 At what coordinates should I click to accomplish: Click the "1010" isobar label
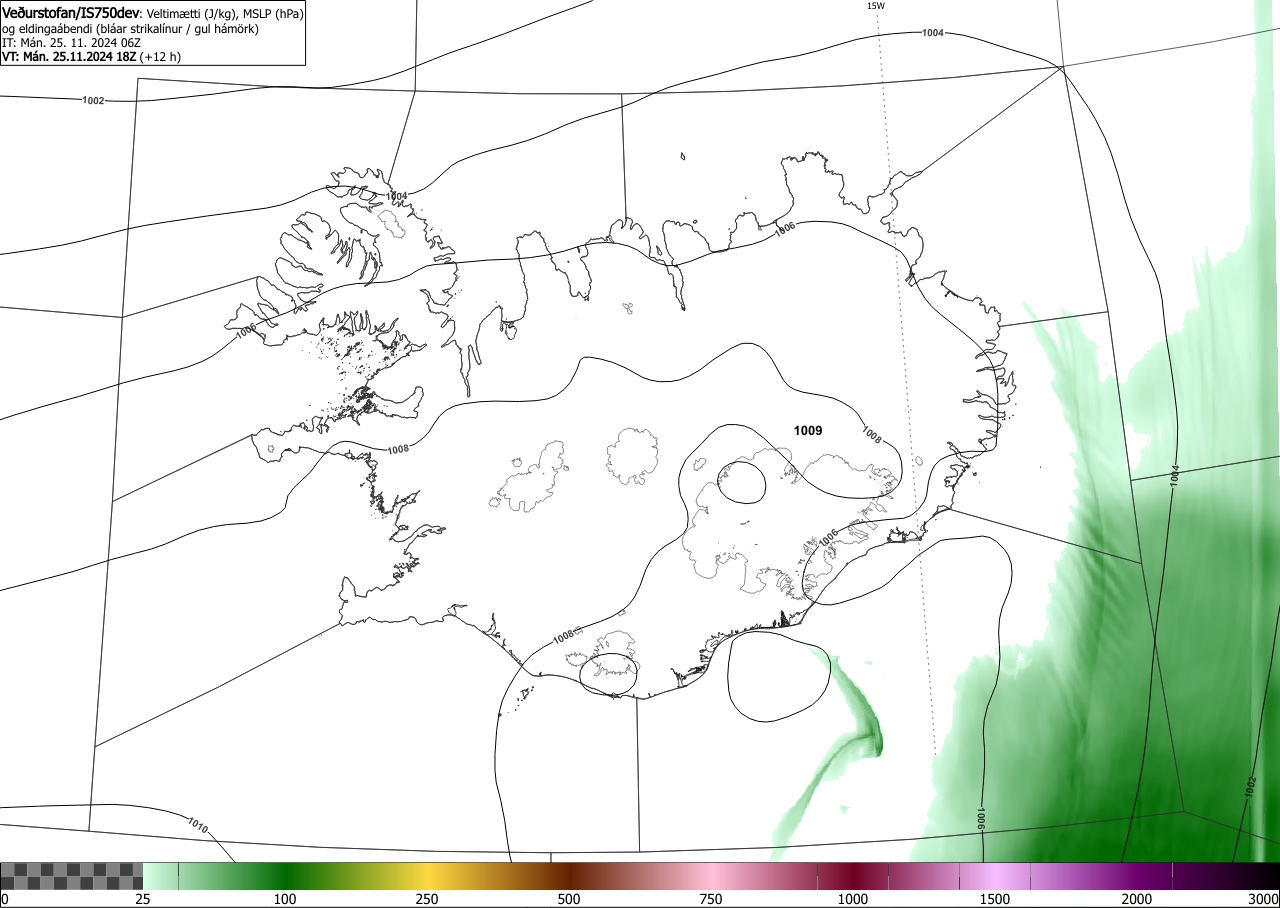pyautogui.click(x=198, y=825)
